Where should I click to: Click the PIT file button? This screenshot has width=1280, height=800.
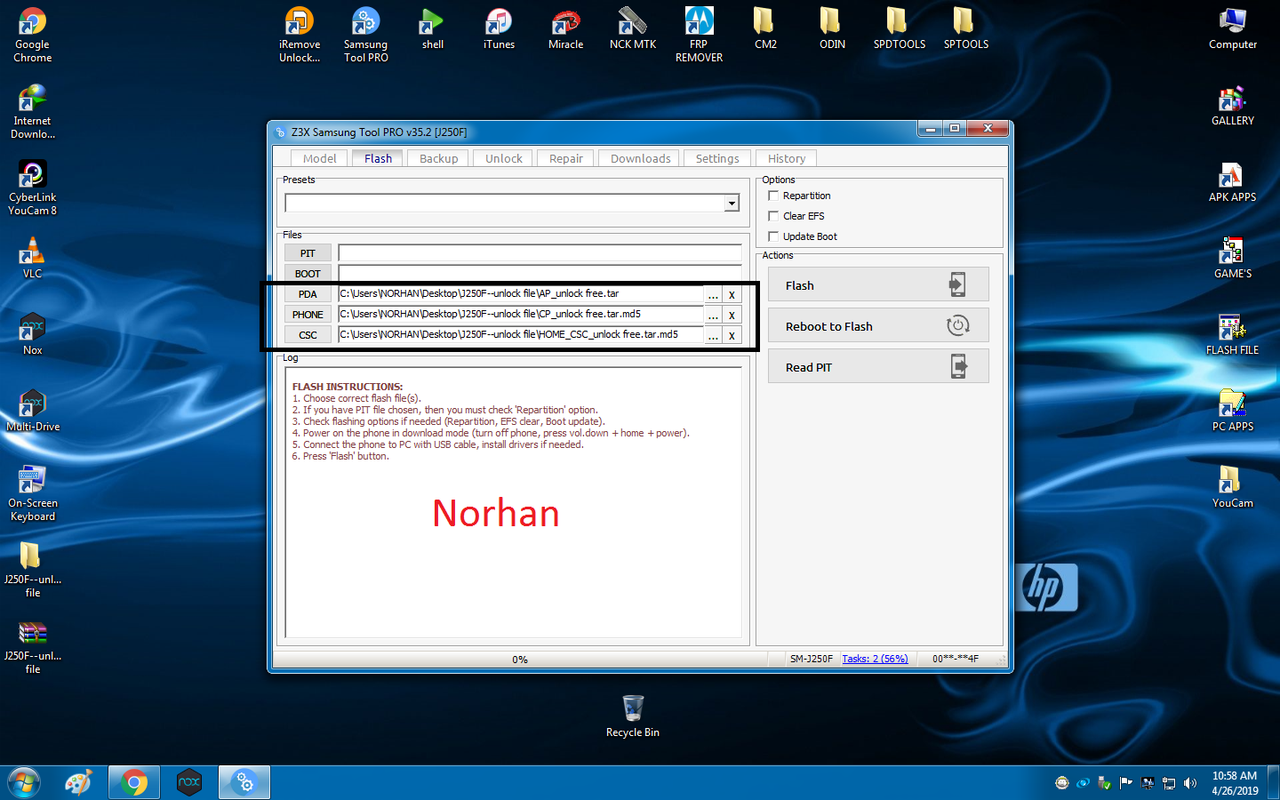pyautogui.click(x=307, y=253)
